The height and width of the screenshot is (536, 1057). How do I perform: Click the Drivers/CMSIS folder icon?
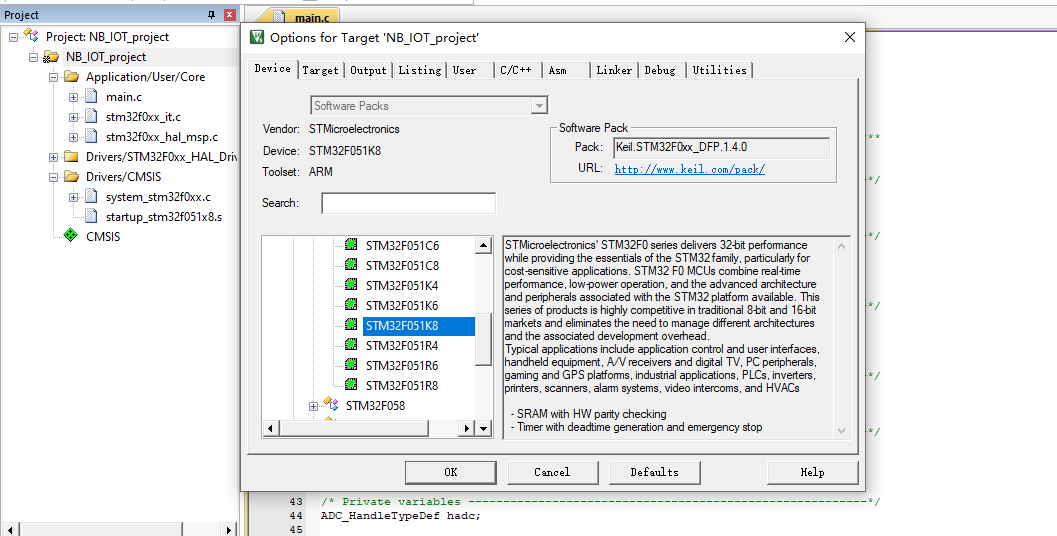click(71, 177)
